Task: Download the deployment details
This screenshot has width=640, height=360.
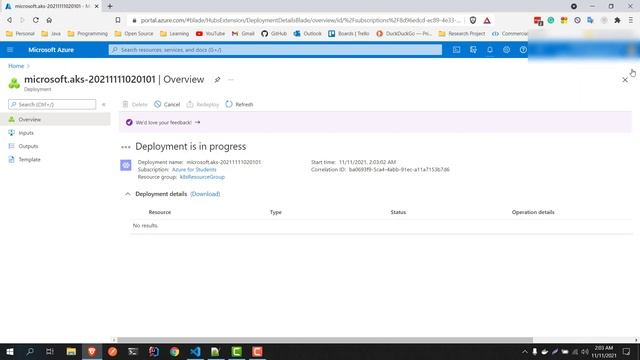Action: pyautogui.click(x=205, y=194)
